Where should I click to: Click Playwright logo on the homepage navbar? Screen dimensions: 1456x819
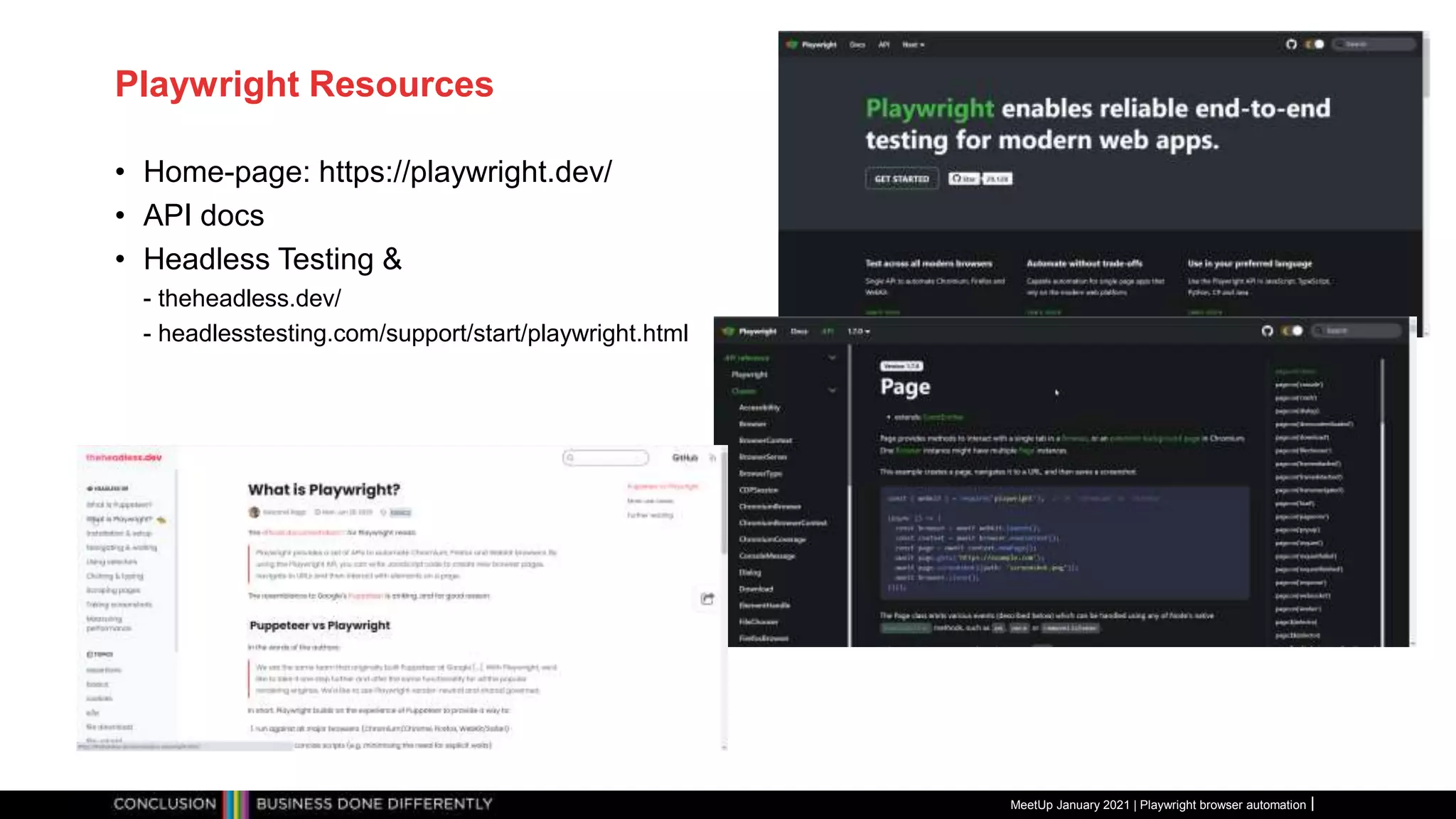pyautogui.click(x=792, y=44)
